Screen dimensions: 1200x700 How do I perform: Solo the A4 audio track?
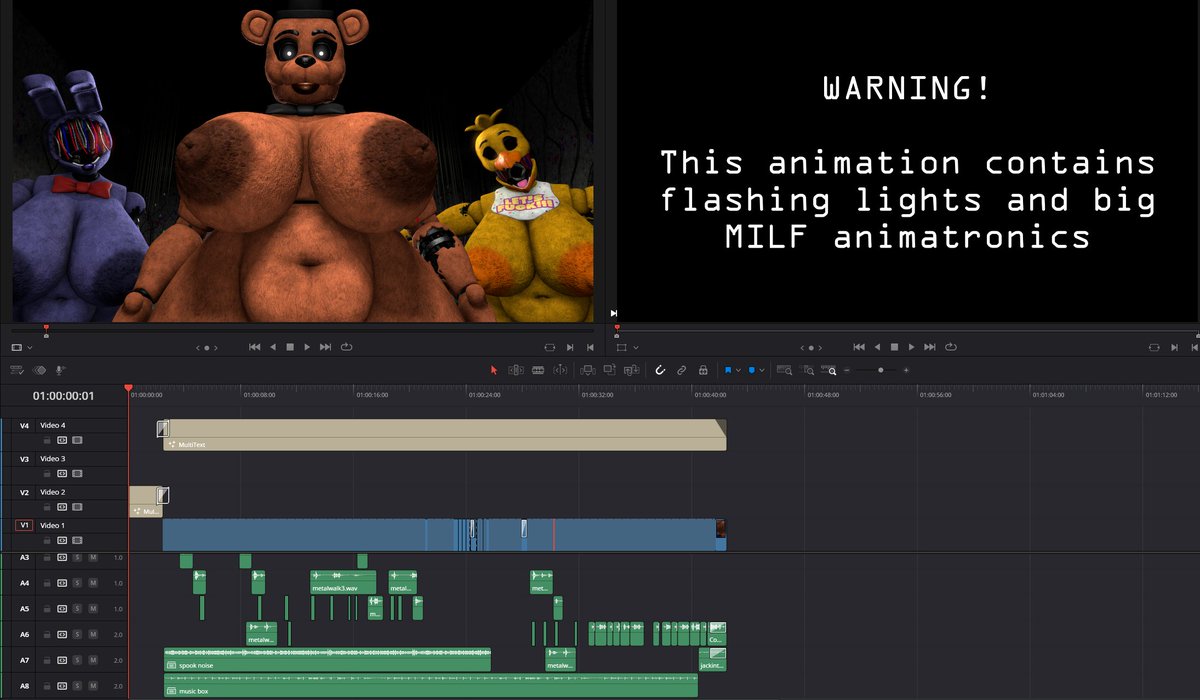[x=77, y=583]
